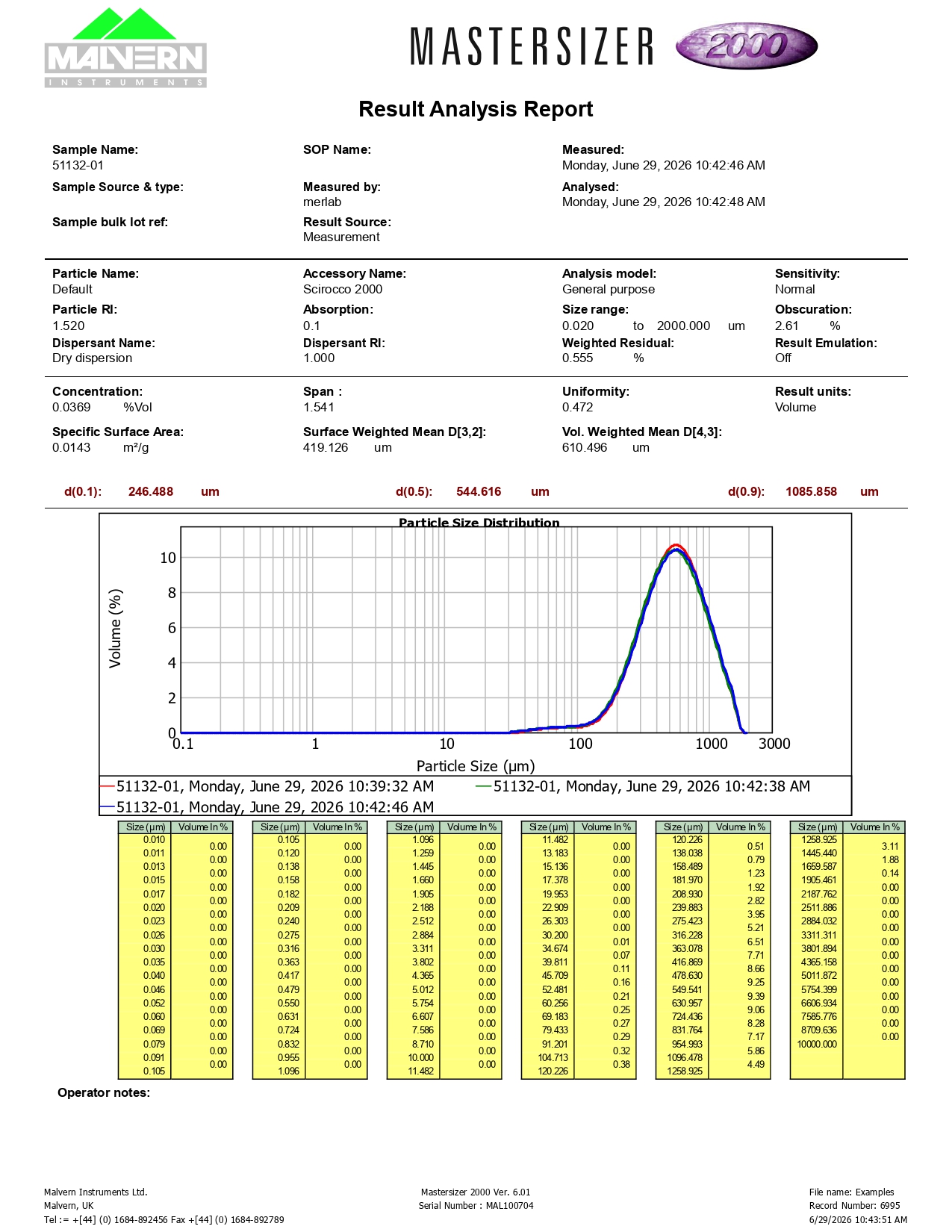Click the Serial Number MAL100704 text
Image resolution: width=952 pixels, height=1232 pixels.
[x=476, y=1205]
